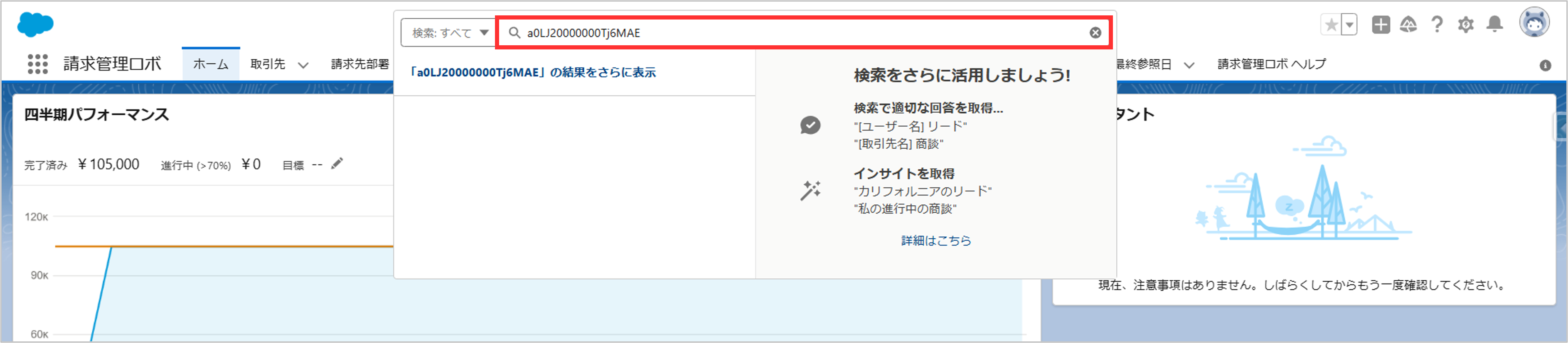1568x343 pixels.
Task: Expand the 取引先 tab chevron menu
Action: coord(303,65)
